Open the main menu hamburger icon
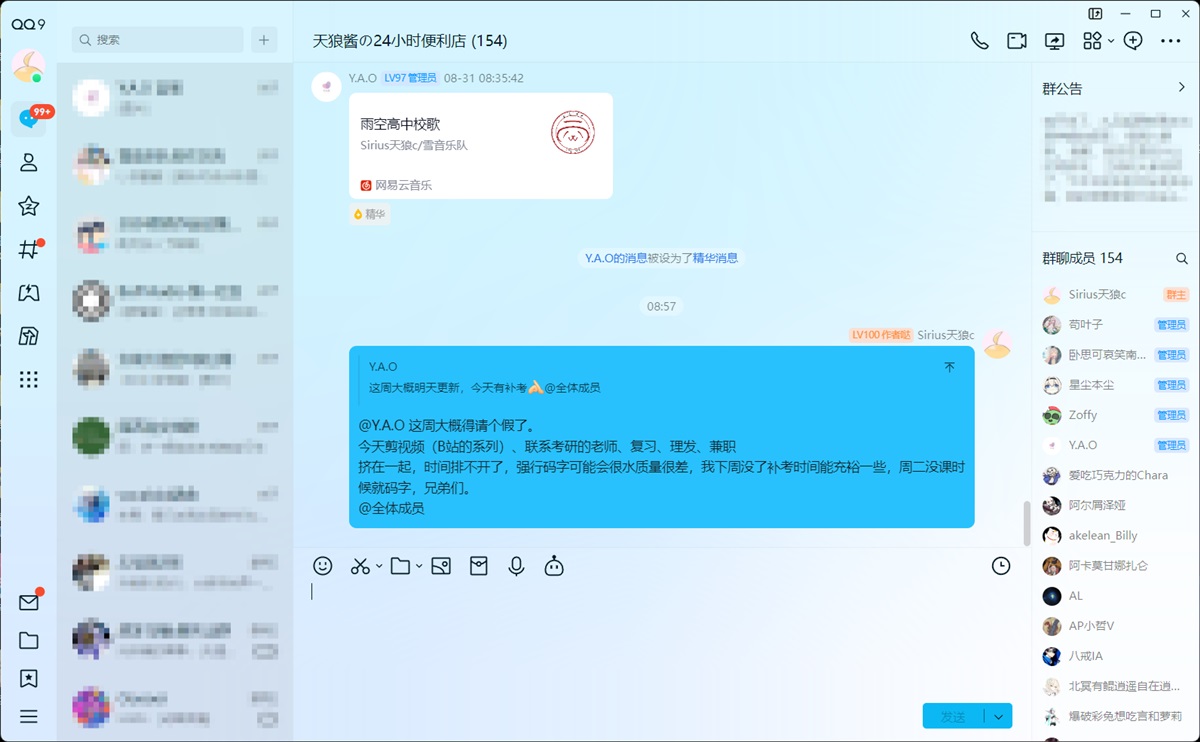This screenshot has width=1200, height=742. pyautogui.click(x=29, y=716)
